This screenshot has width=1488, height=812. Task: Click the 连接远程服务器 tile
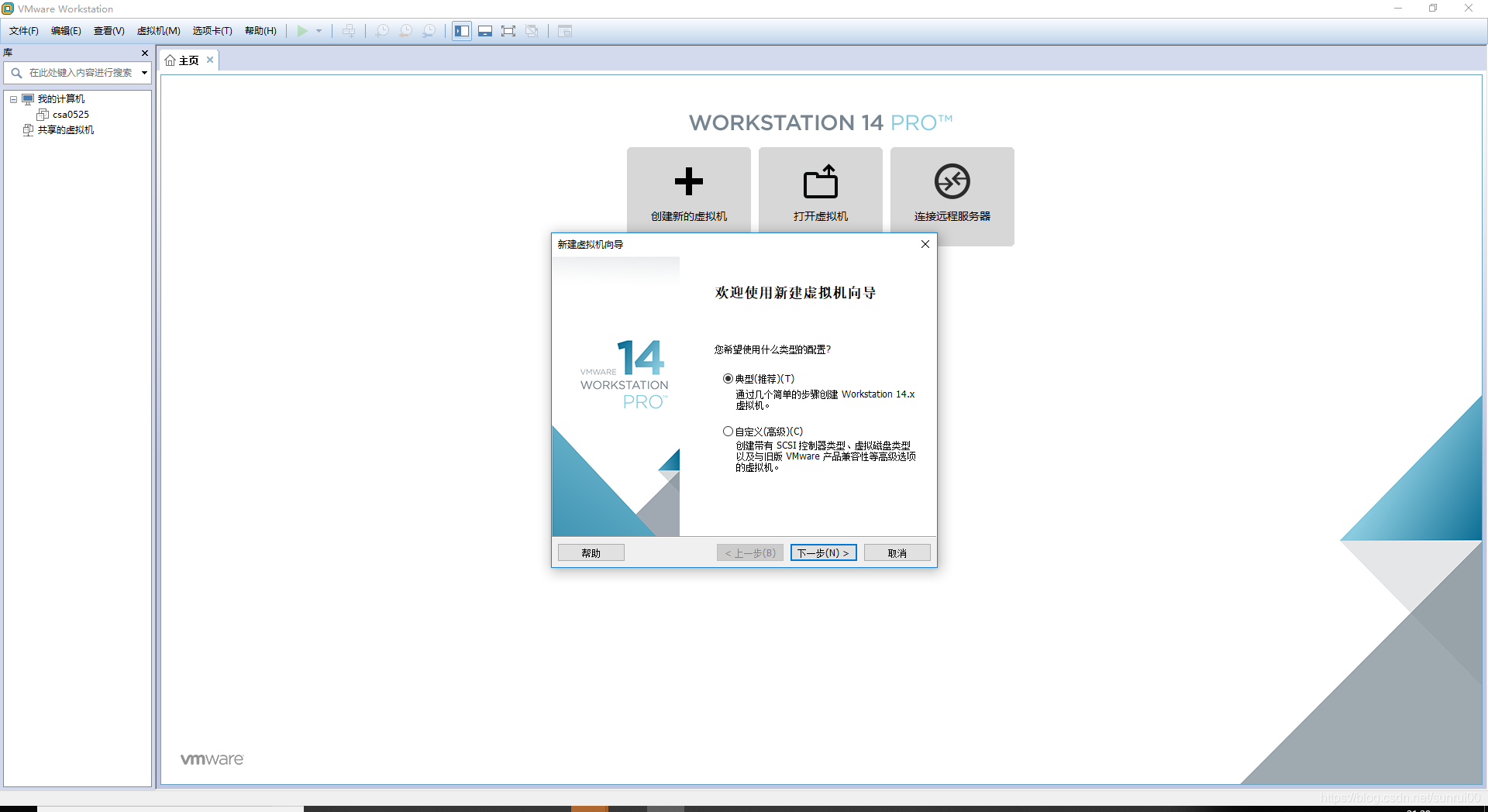coord(952,196)
